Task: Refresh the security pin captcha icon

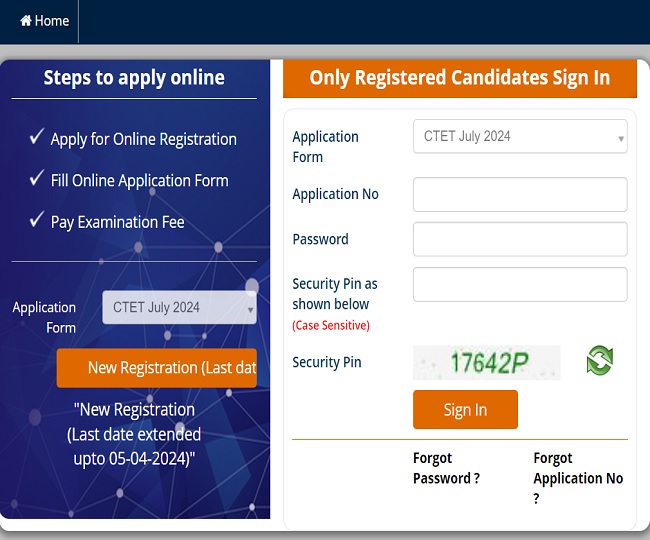Action: point(599,361)
